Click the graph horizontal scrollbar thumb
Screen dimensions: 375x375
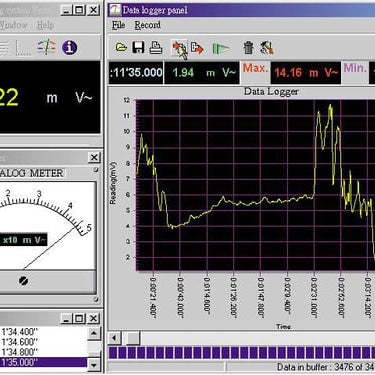pyautogui.click(x=133, y=338)
